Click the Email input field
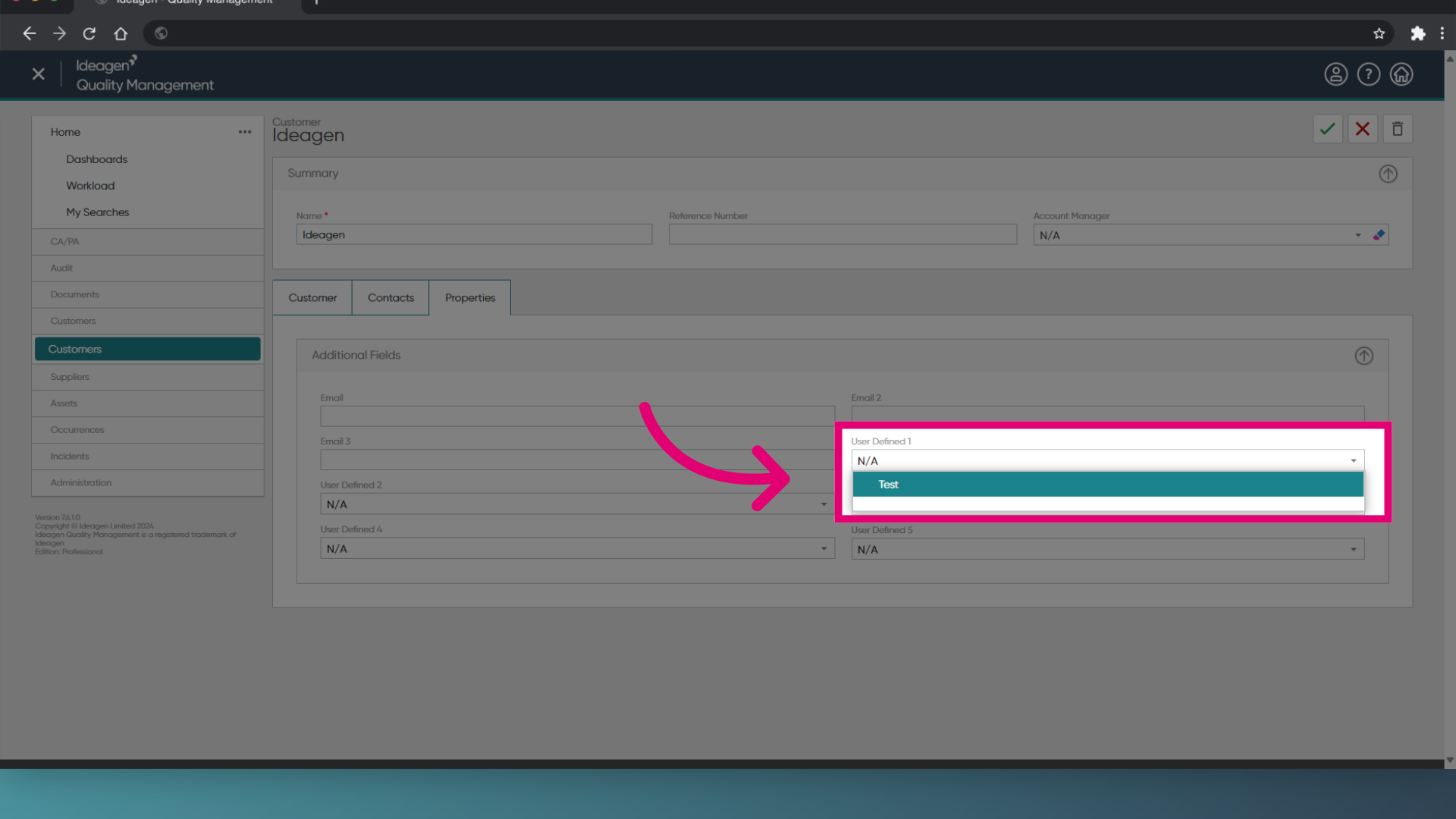 click(x=577, y=416)
